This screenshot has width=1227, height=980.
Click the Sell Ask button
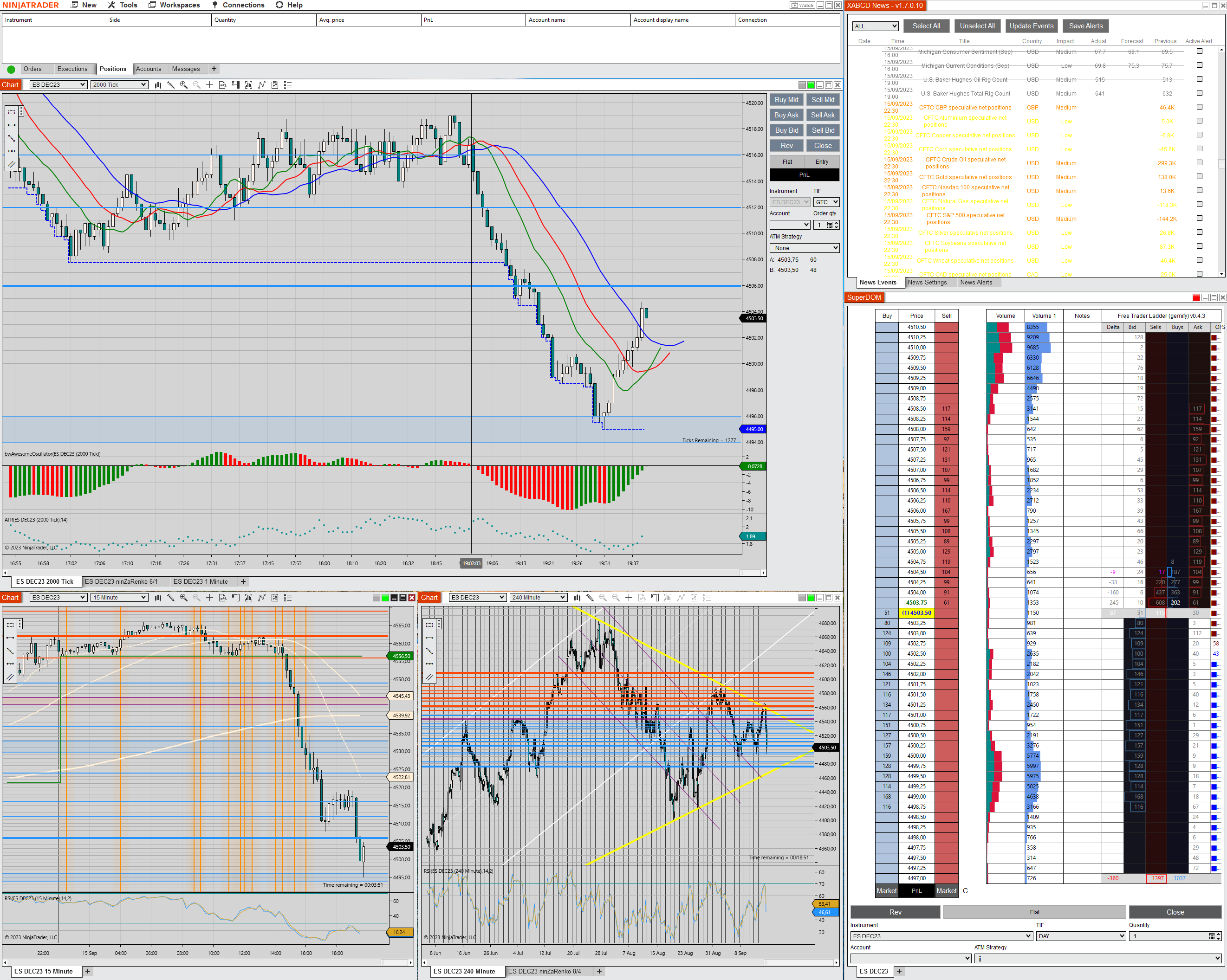click(823, 115)
